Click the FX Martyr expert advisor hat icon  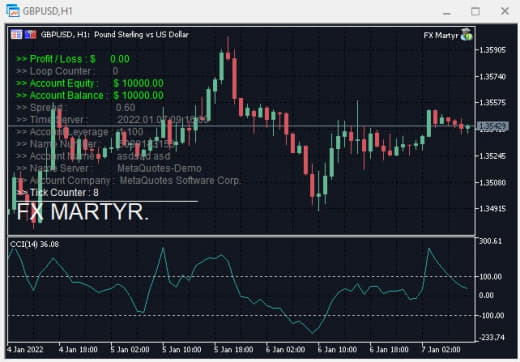[466, 35]
